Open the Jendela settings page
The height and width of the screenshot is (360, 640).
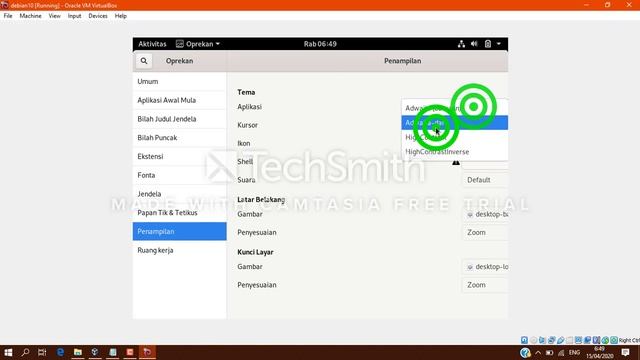[180, 194]
